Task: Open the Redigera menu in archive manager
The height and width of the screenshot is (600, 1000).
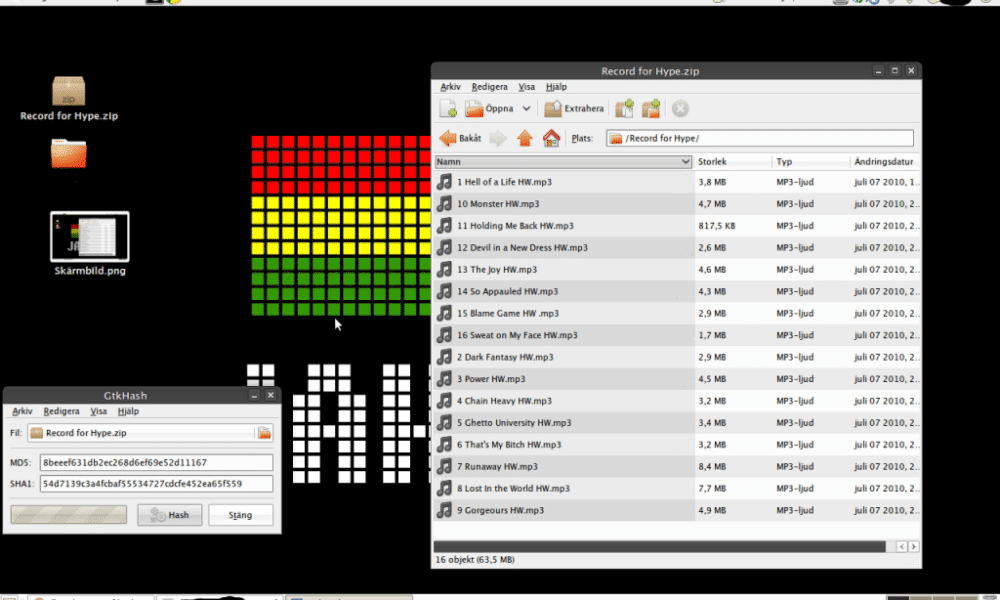Action: tap(489, 87)
